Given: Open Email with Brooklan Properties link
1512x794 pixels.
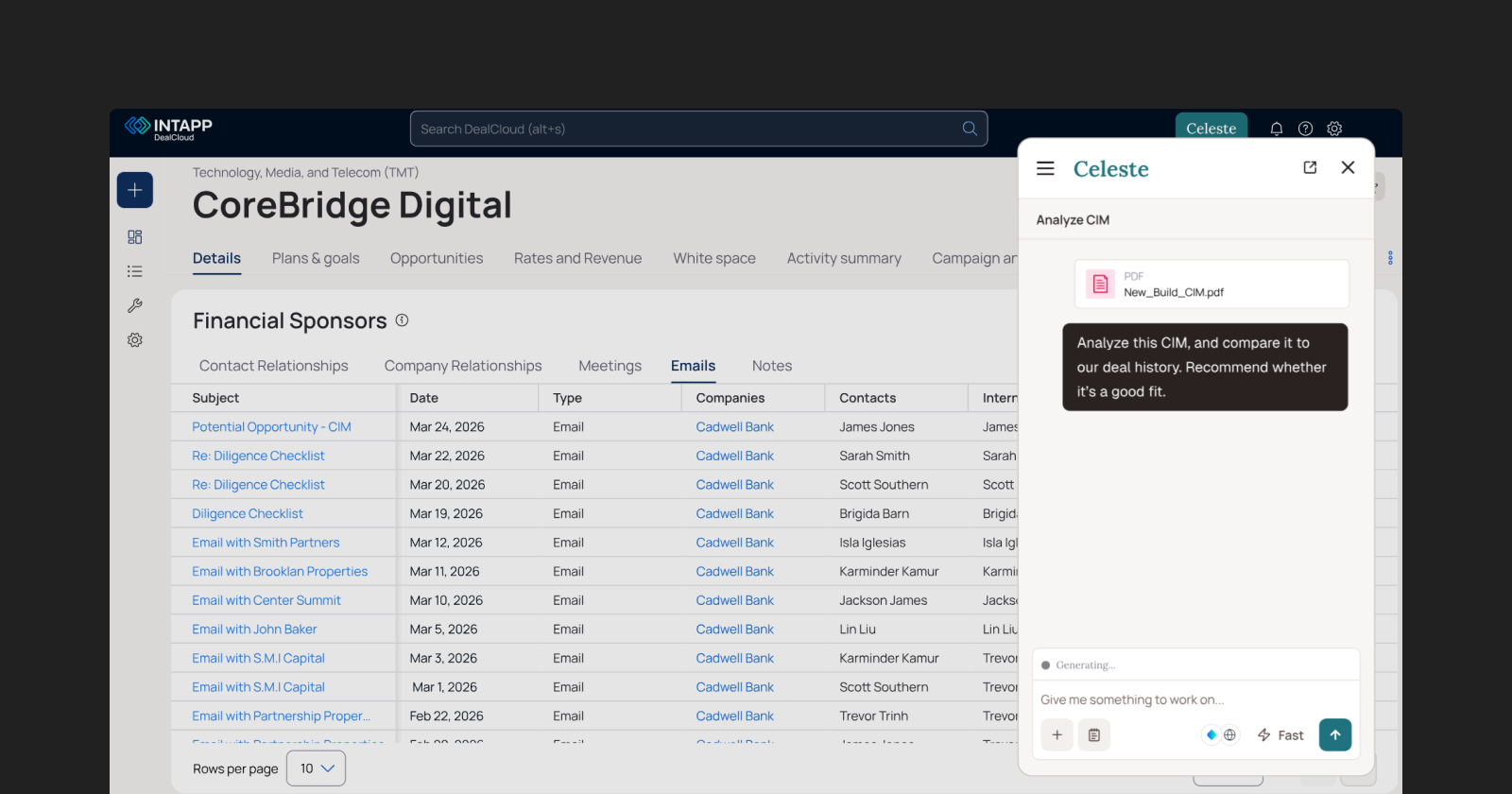Looking at the screenshot, I should (280, 572).
